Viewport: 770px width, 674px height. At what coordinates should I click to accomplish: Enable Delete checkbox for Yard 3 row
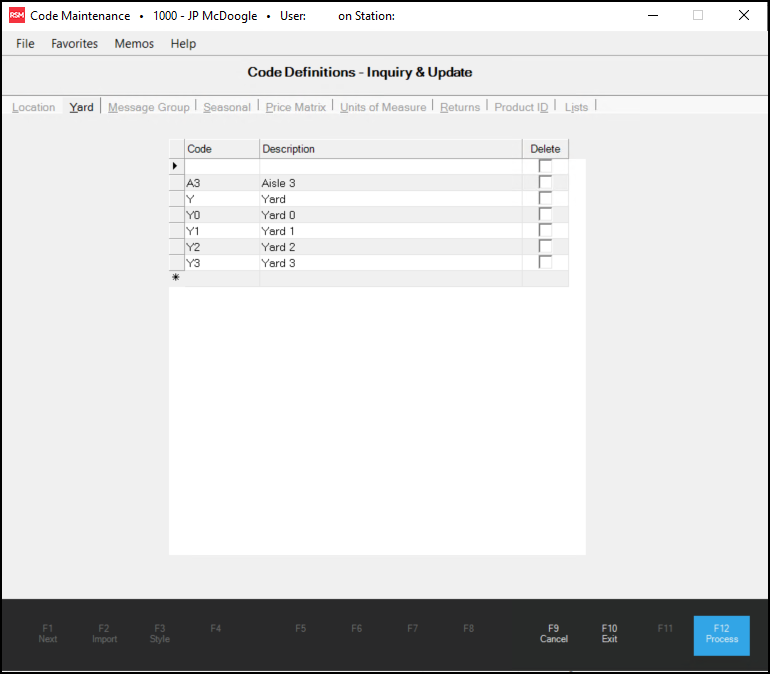click(545, 262)
